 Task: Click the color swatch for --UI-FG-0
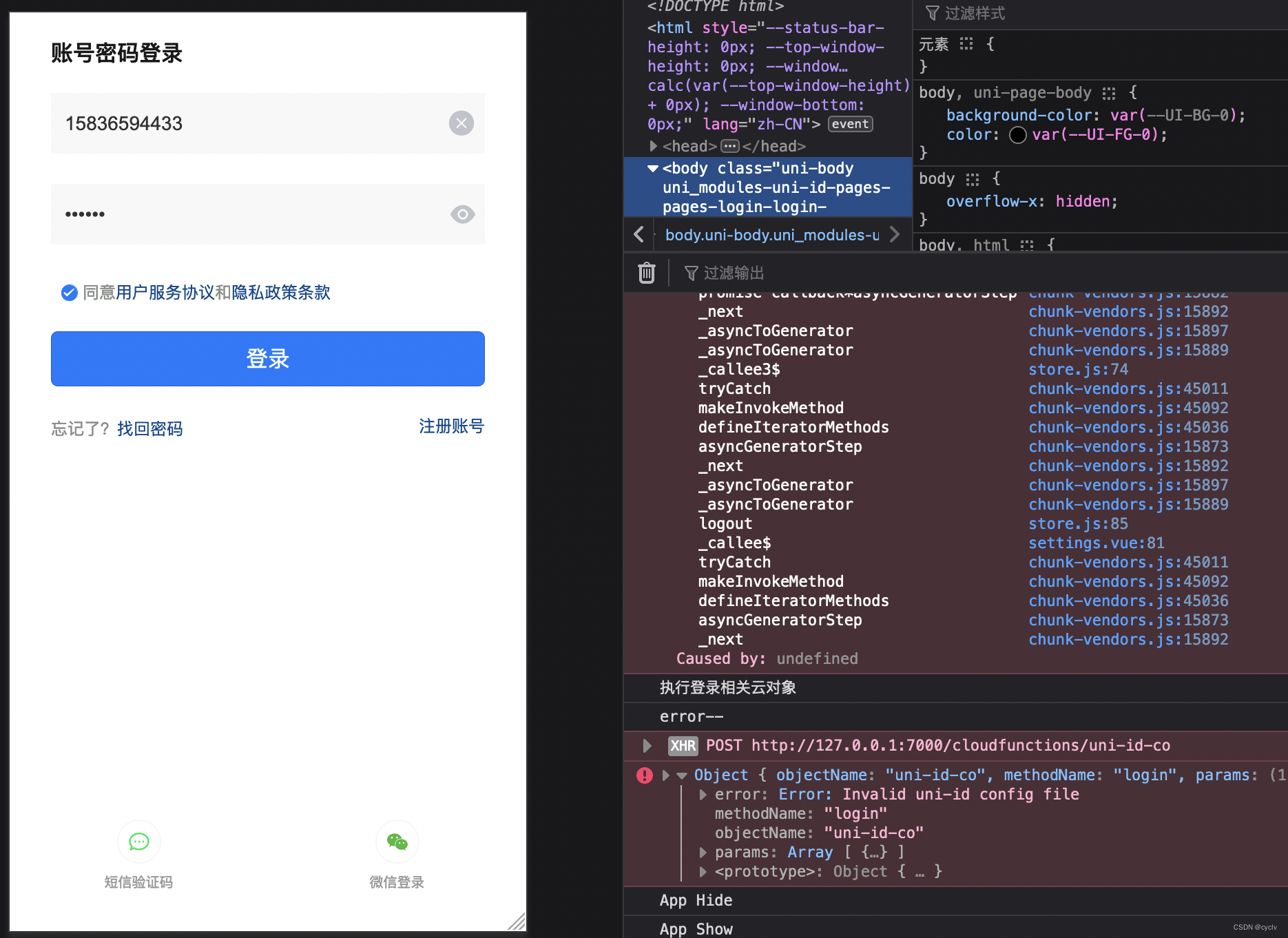[x=1017, y=135]
